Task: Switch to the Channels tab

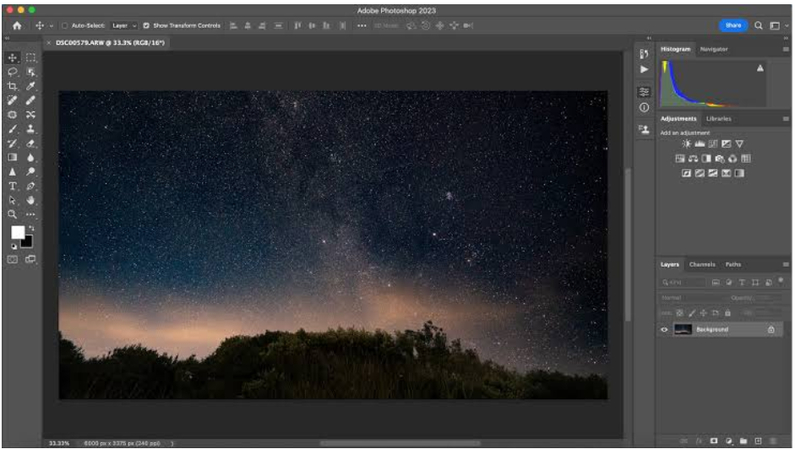Action: click(702, 265)
